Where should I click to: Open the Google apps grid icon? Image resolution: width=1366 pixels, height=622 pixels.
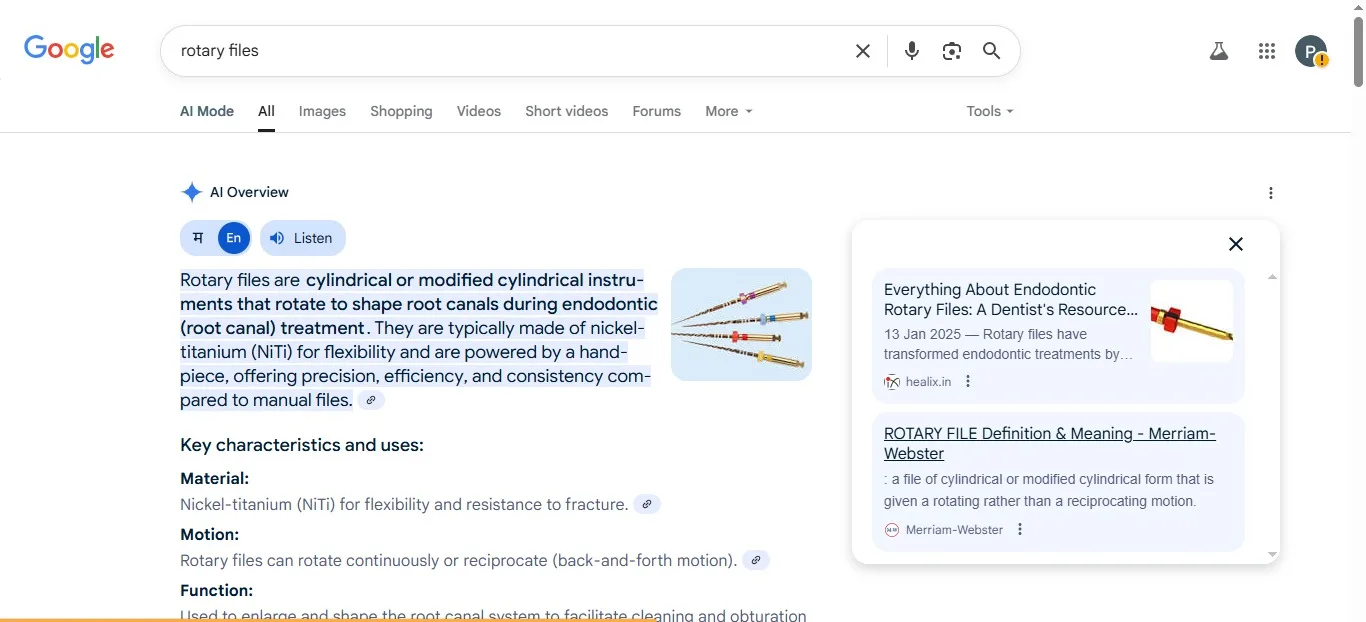point(1267,51)
